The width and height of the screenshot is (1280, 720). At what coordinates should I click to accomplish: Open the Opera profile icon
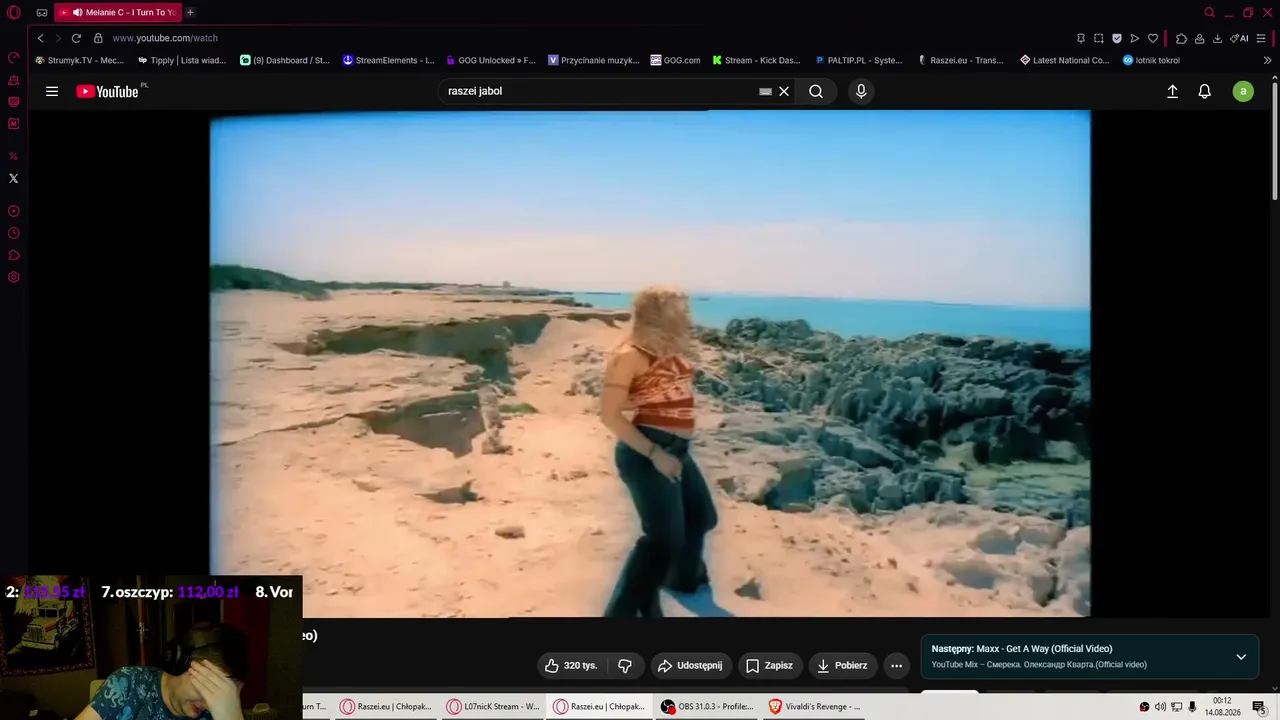coord(1199,38)
